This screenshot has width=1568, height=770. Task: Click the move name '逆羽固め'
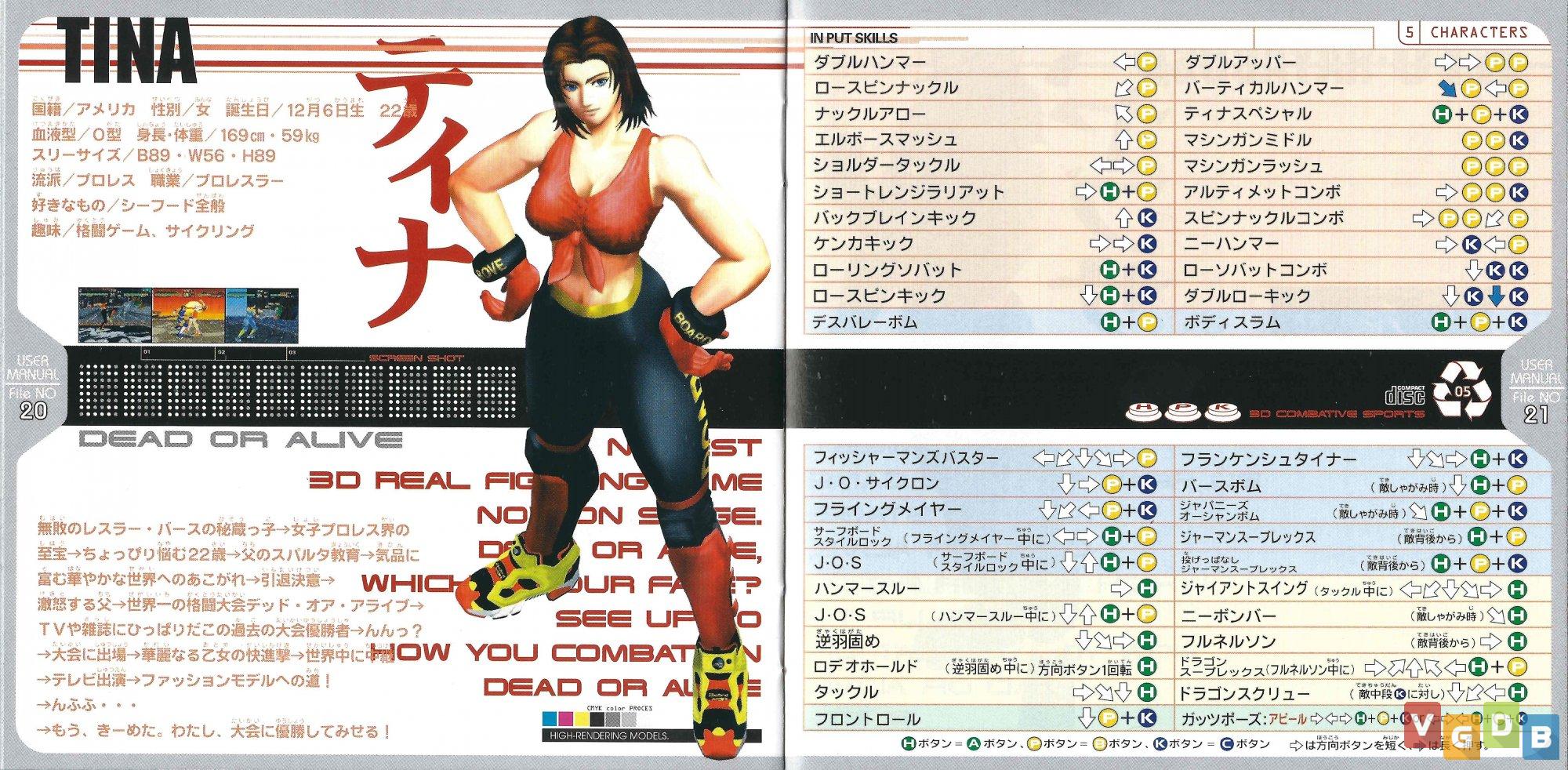(846, 641)
